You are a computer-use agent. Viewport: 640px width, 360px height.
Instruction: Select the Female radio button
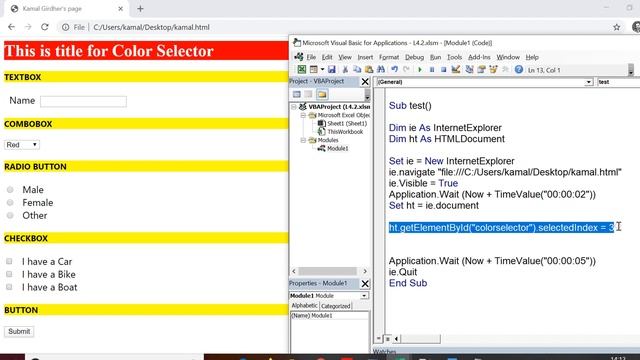point(10,202)
